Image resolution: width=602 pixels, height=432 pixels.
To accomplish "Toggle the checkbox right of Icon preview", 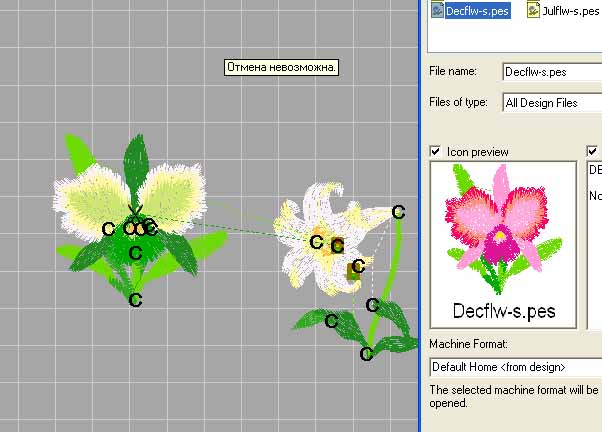I will pyautogui.click(x=593, y=151).
